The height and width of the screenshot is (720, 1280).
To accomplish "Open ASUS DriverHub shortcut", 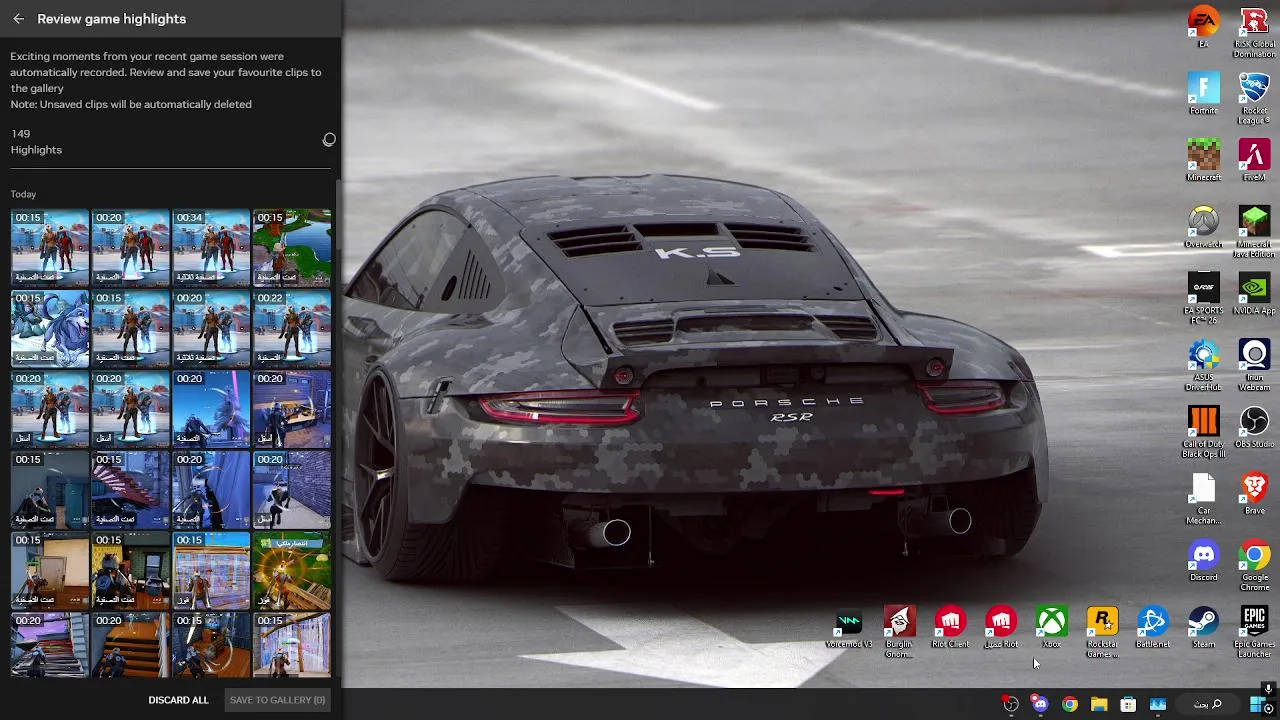I will (1204, 365).
